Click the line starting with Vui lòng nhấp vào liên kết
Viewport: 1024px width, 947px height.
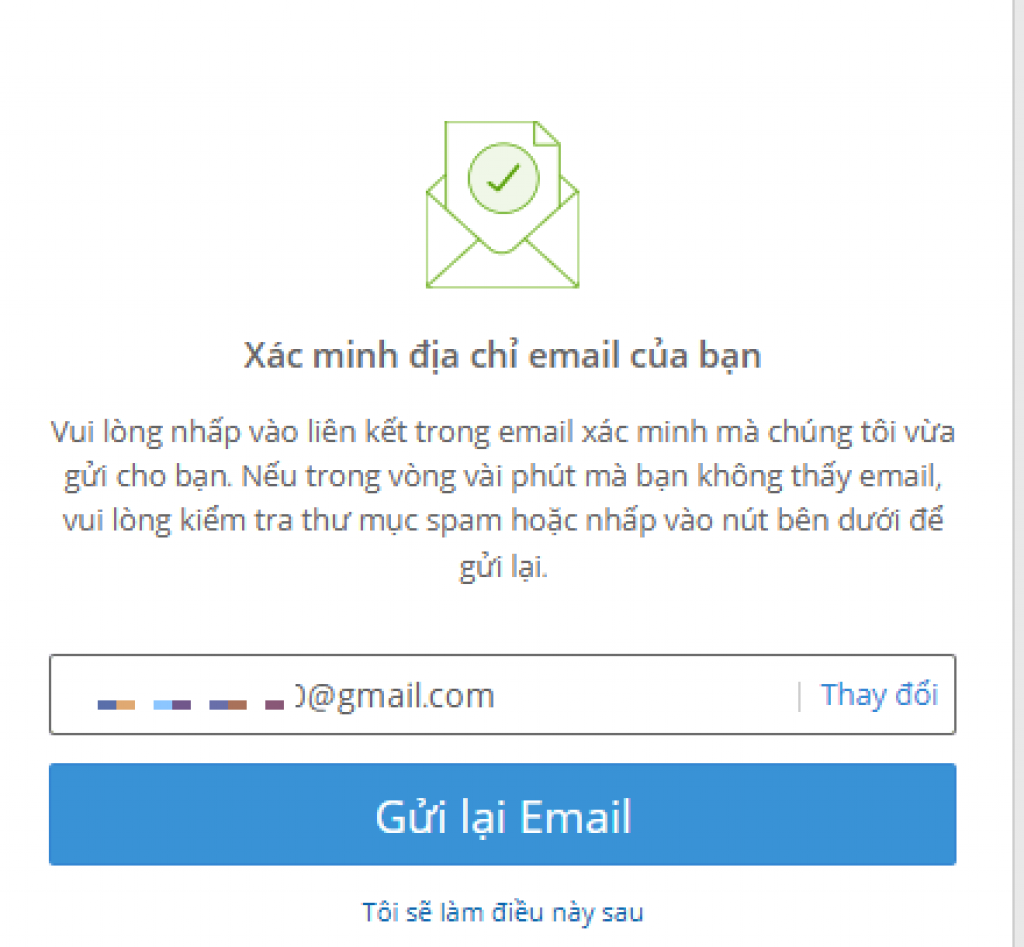502,432
